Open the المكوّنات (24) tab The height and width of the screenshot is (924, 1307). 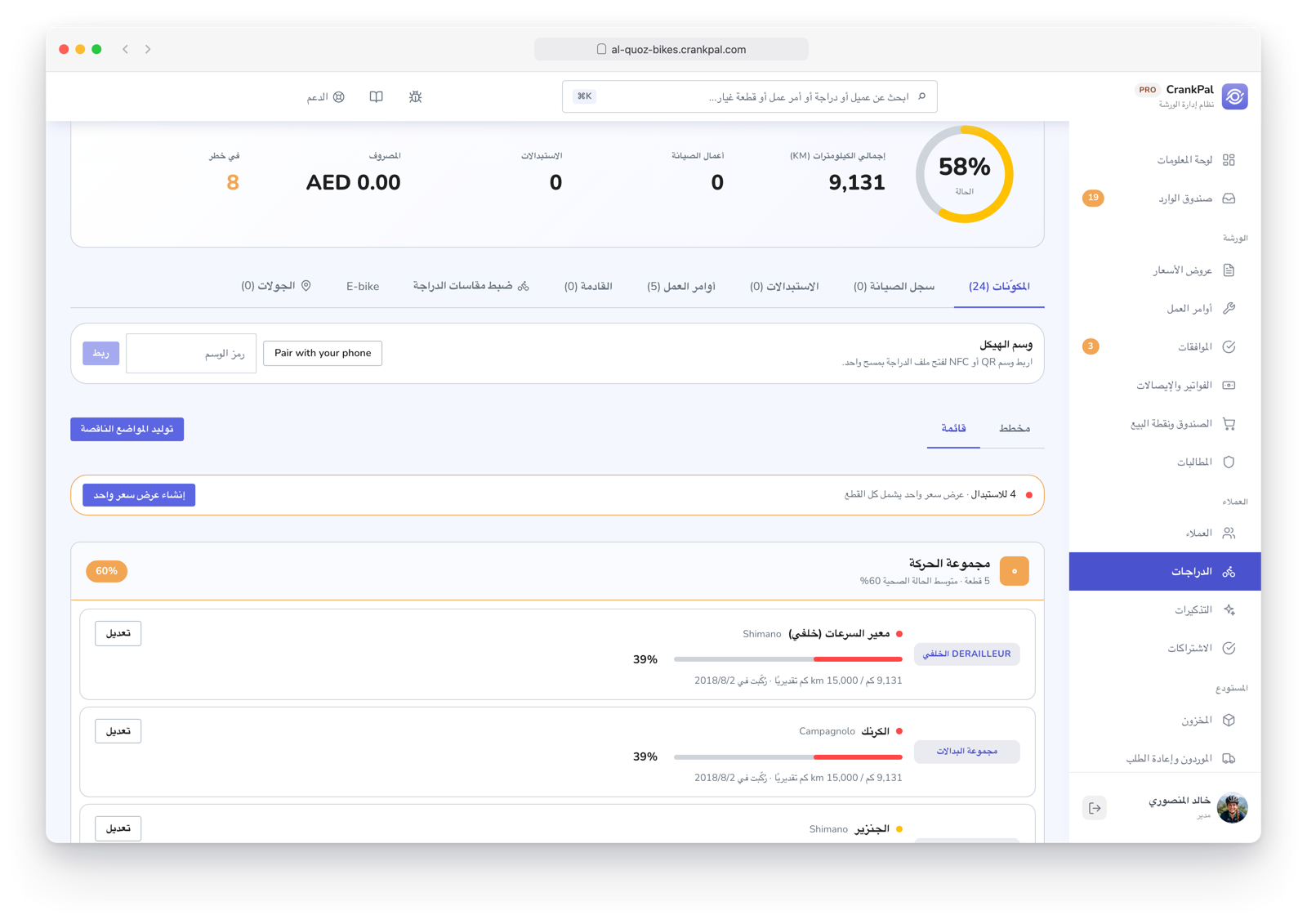[999, 286]
